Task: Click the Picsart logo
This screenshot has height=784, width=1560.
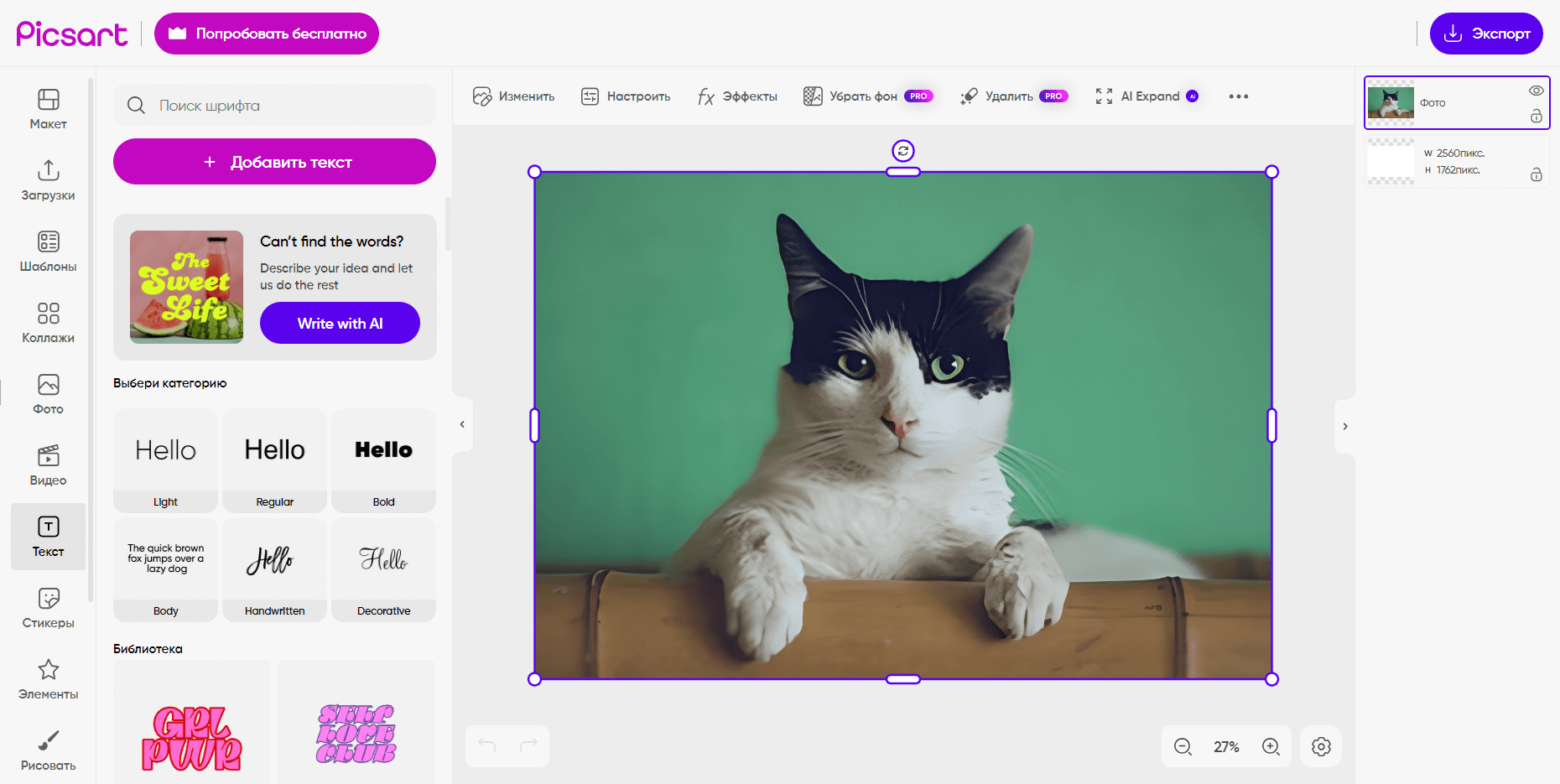Action: pyautogui.click(x=72, y=34)
